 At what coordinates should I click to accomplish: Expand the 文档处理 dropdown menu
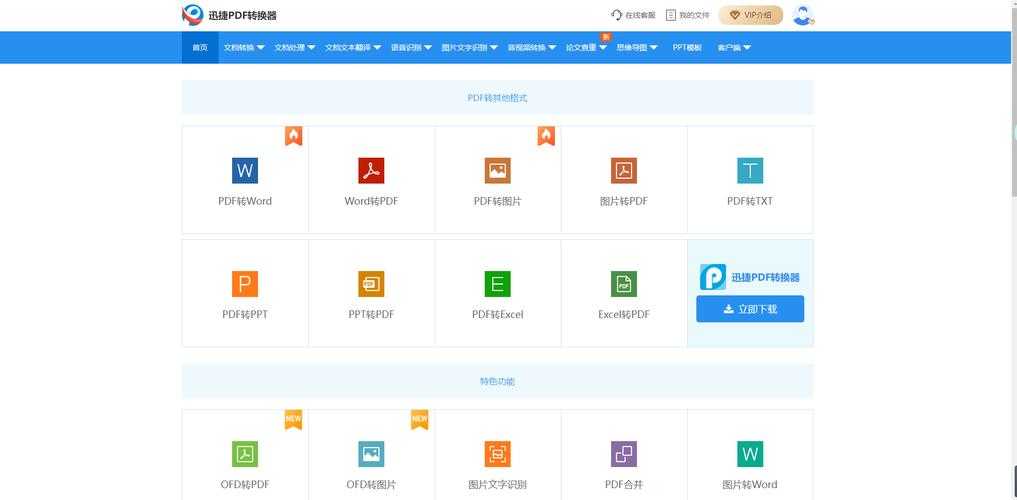click(295, 47)
